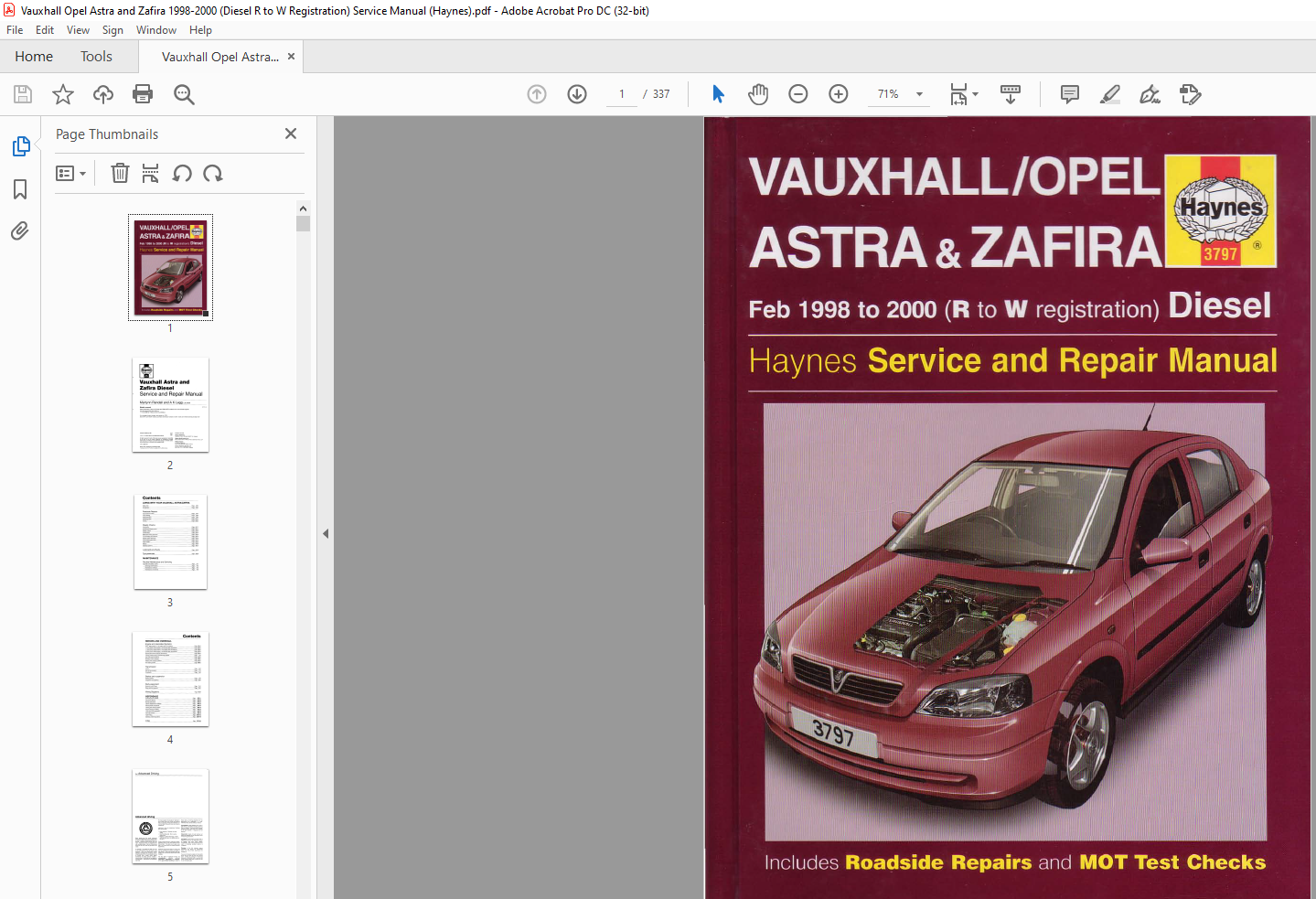The image size is (1316, 899).
Task: Select the Highlight text pen tool
Action: click(x=1110, y=94)
